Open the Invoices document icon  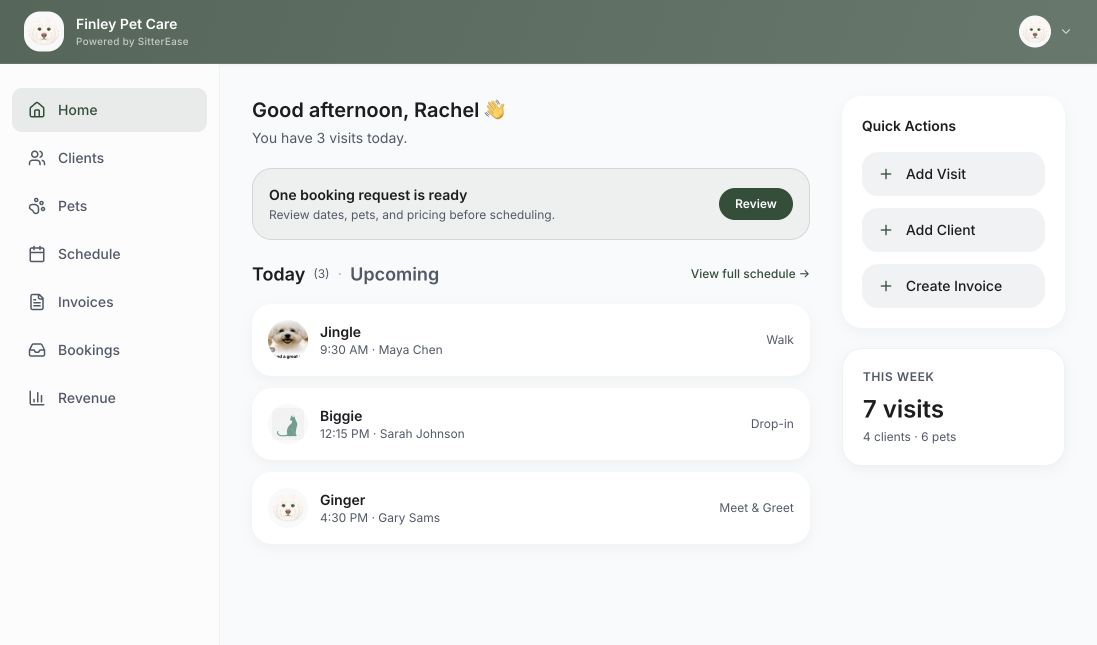tap(37, 302)
